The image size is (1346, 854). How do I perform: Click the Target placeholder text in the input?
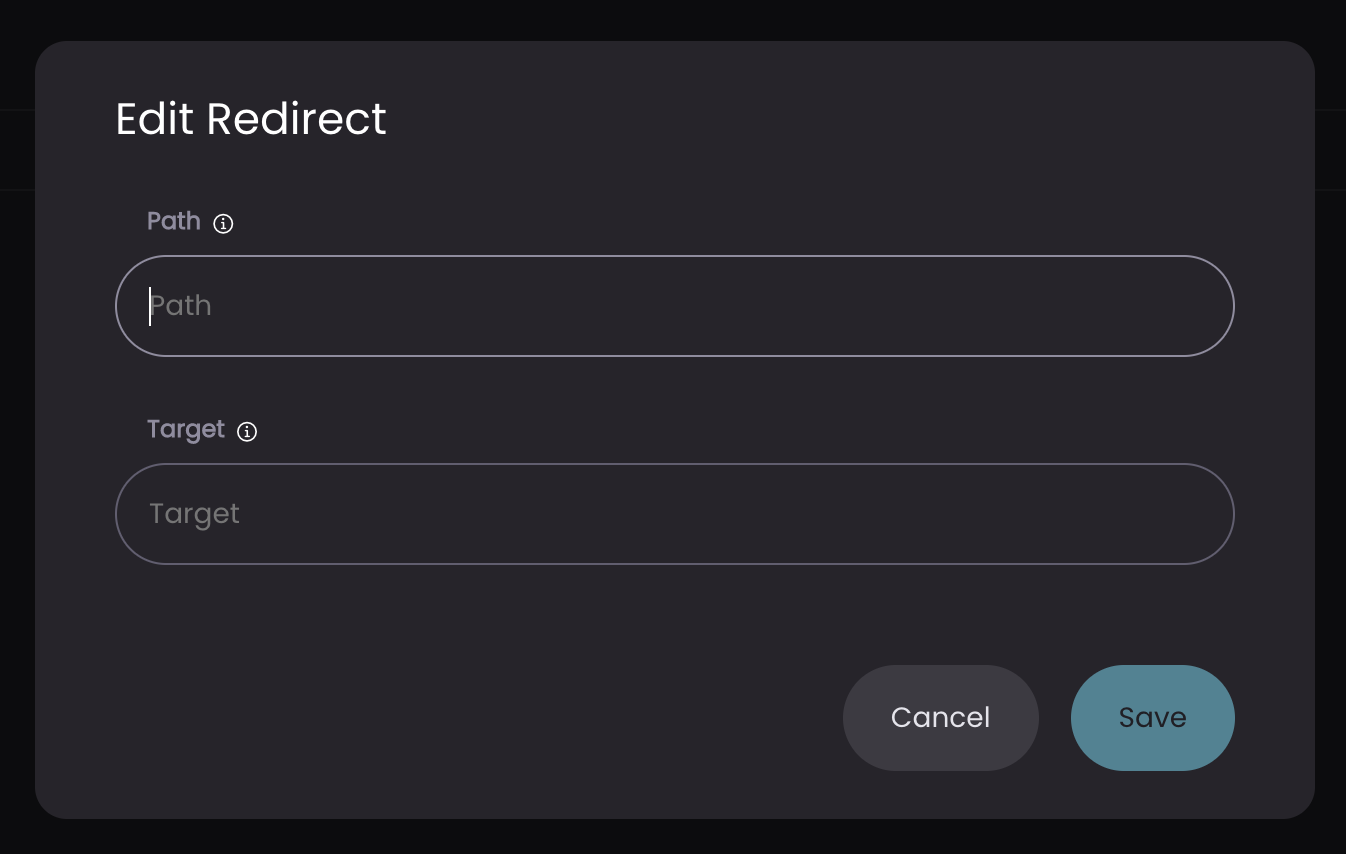point(195,514)
